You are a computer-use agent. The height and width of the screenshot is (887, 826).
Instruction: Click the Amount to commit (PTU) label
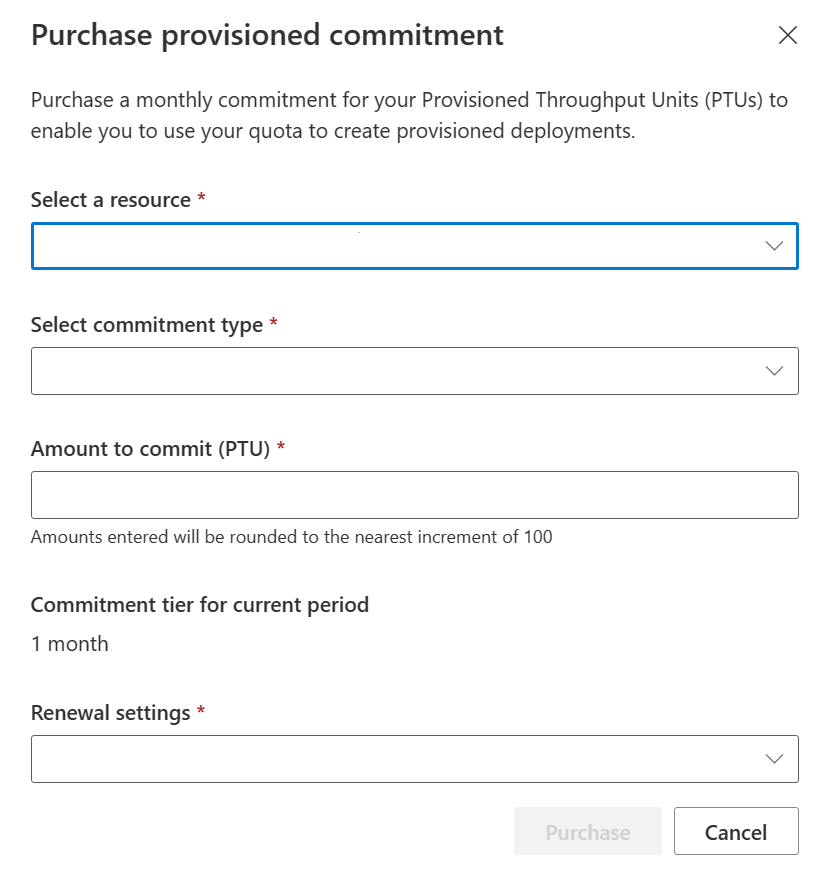(150, 449)
